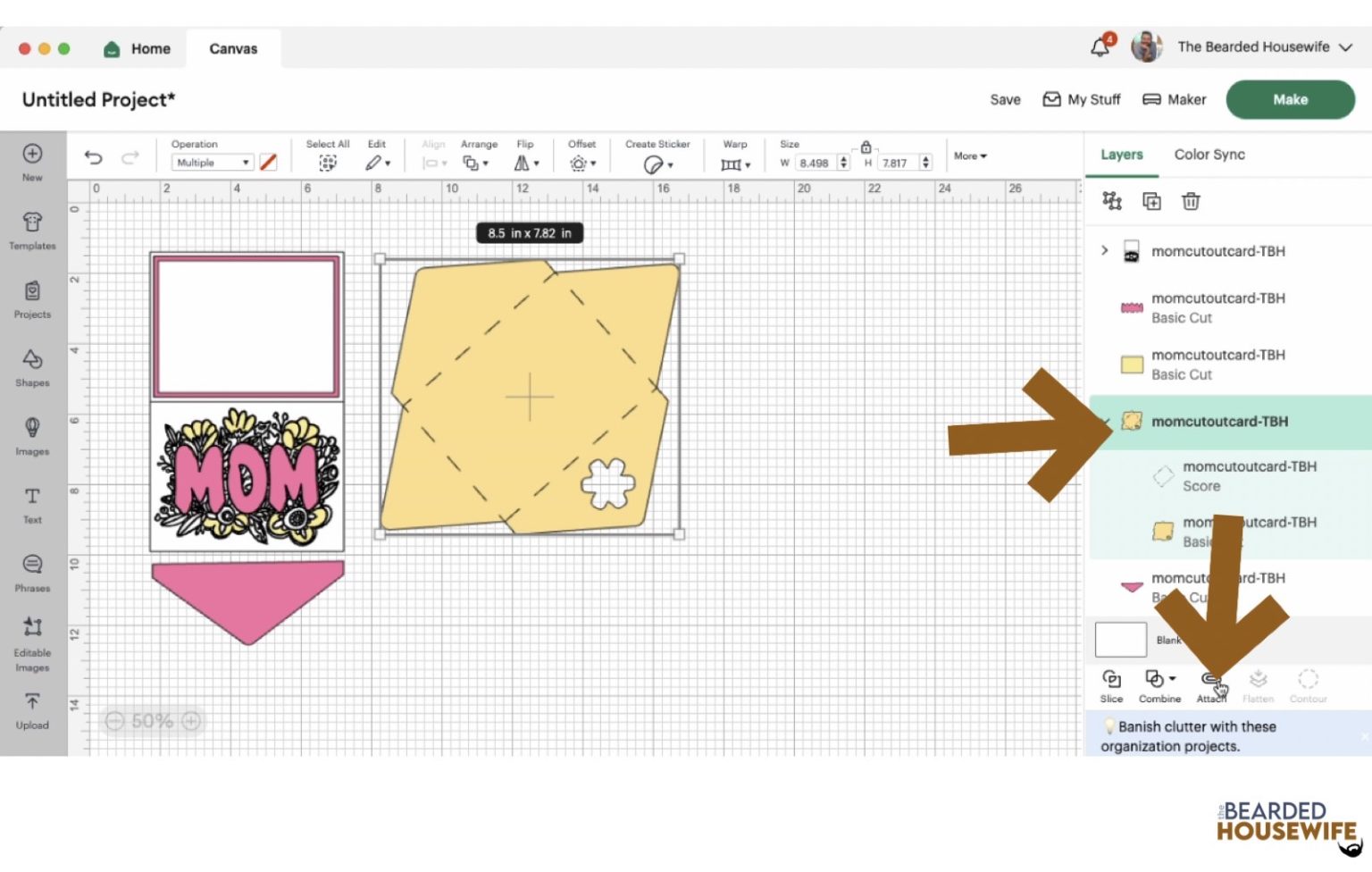The width and height of the screenshot is (1372, 872).
Task: Click the Blank canvas color swatch
Action: (x=1120, y=640)
